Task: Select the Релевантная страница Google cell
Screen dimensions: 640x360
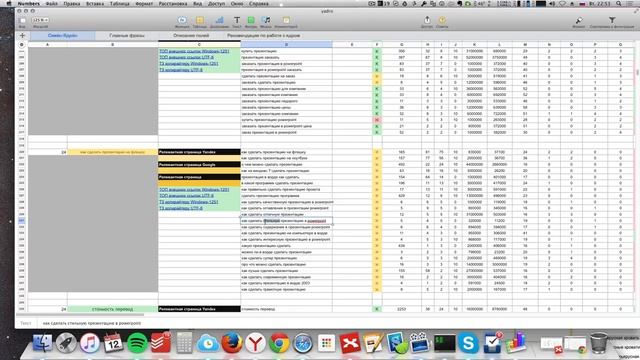Action: [x=199, y=164]
